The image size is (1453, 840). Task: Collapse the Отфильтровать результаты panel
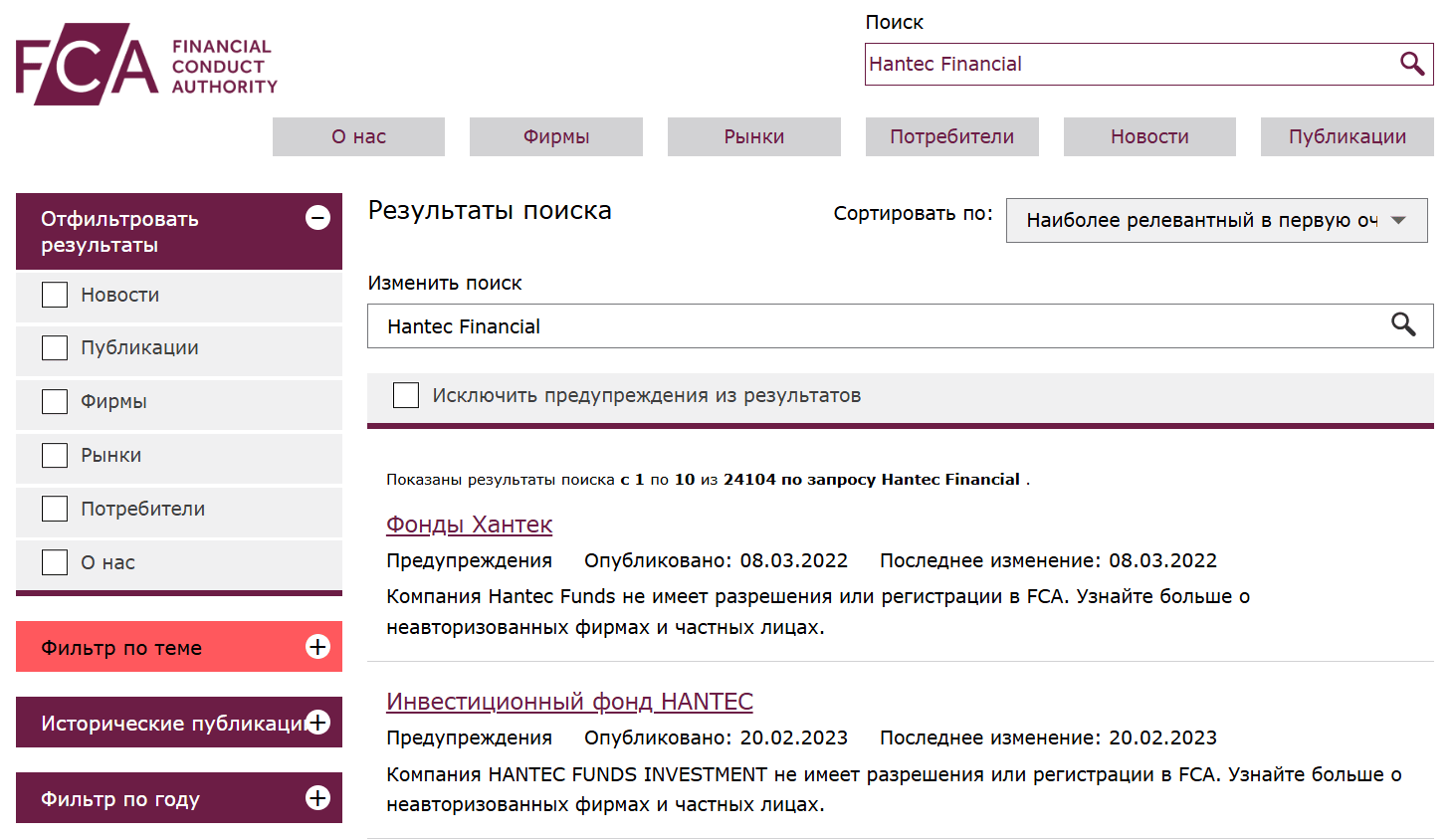coord(317,216)
